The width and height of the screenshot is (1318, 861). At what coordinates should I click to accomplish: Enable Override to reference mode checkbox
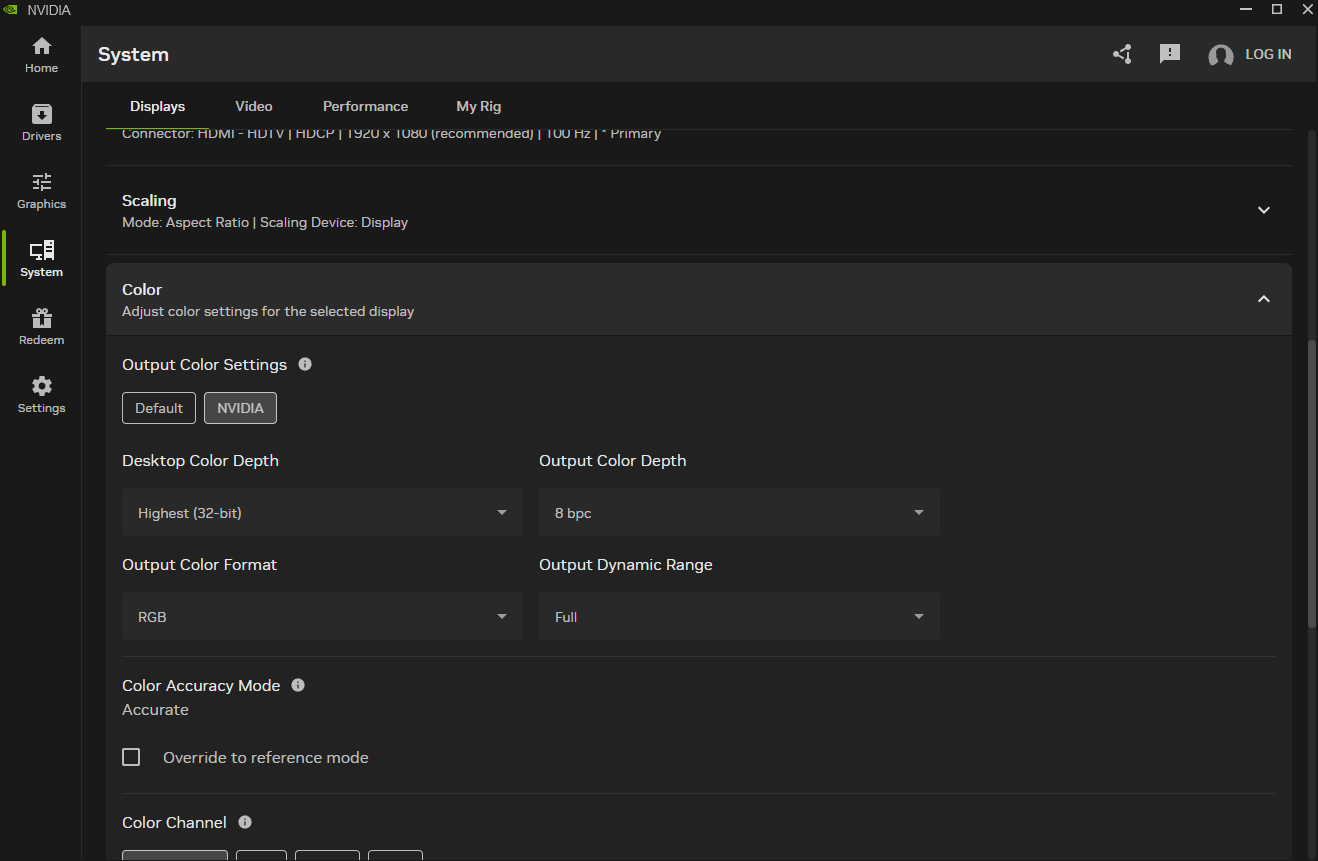pos(131,758)
